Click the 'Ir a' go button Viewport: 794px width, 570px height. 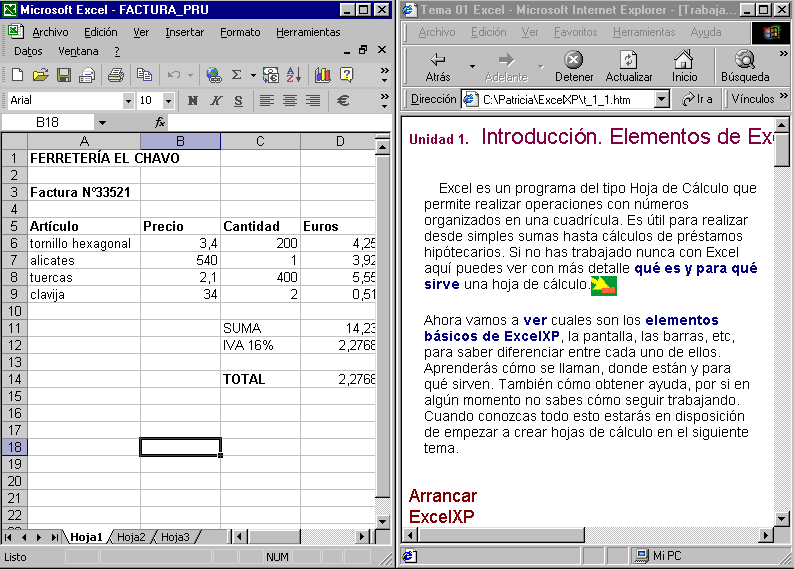697,99
